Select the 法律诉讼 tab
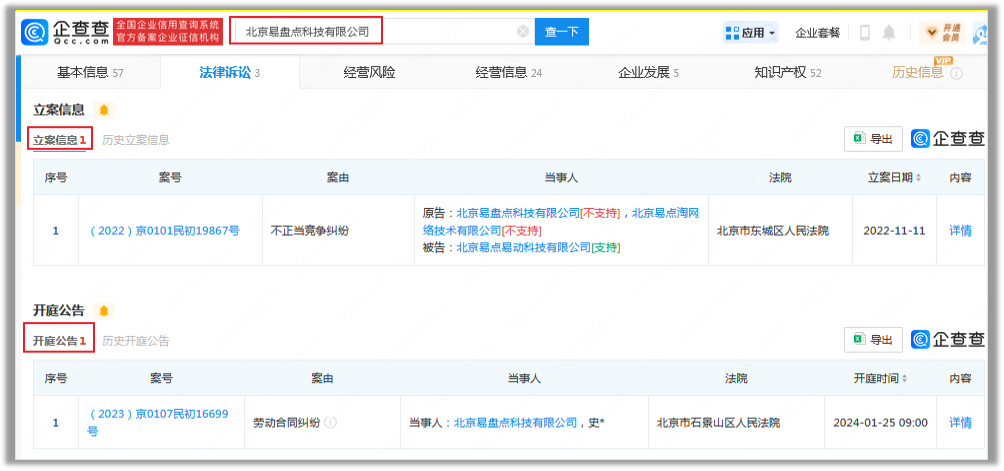This screenshot has height=471, width=1004. pyautogui.click(x=229, y=72)
